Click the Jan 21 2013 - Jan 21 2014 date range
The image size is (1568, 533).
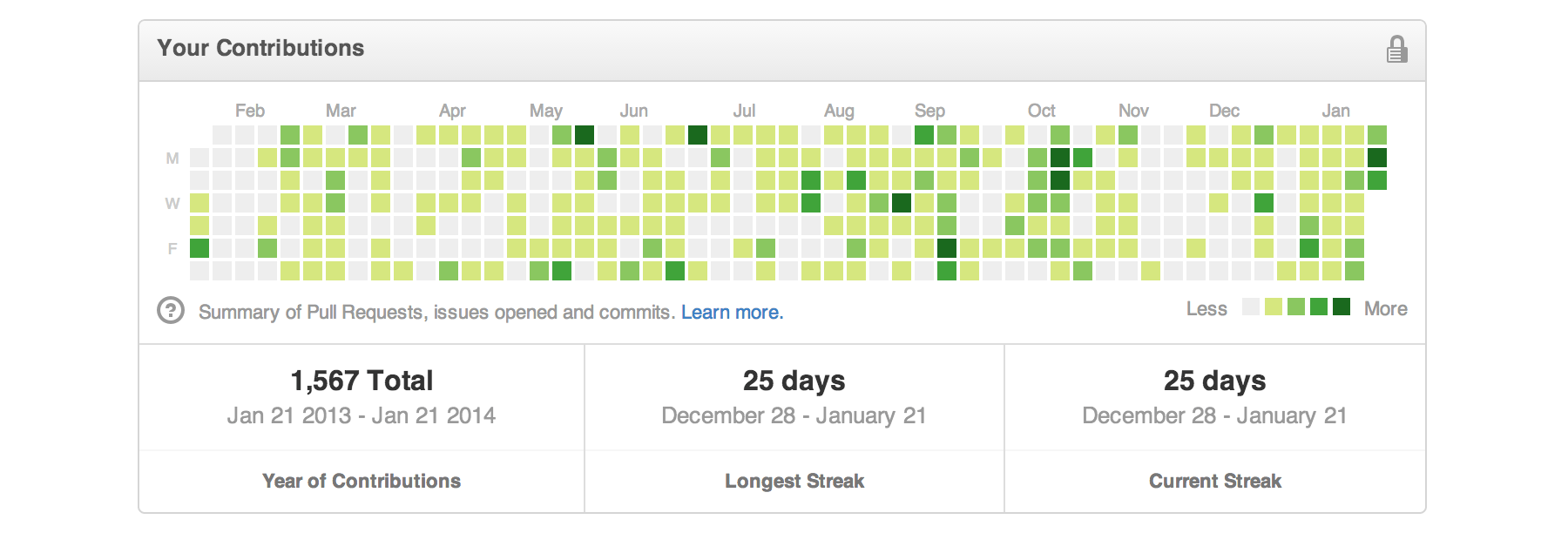tap(362, 415)
